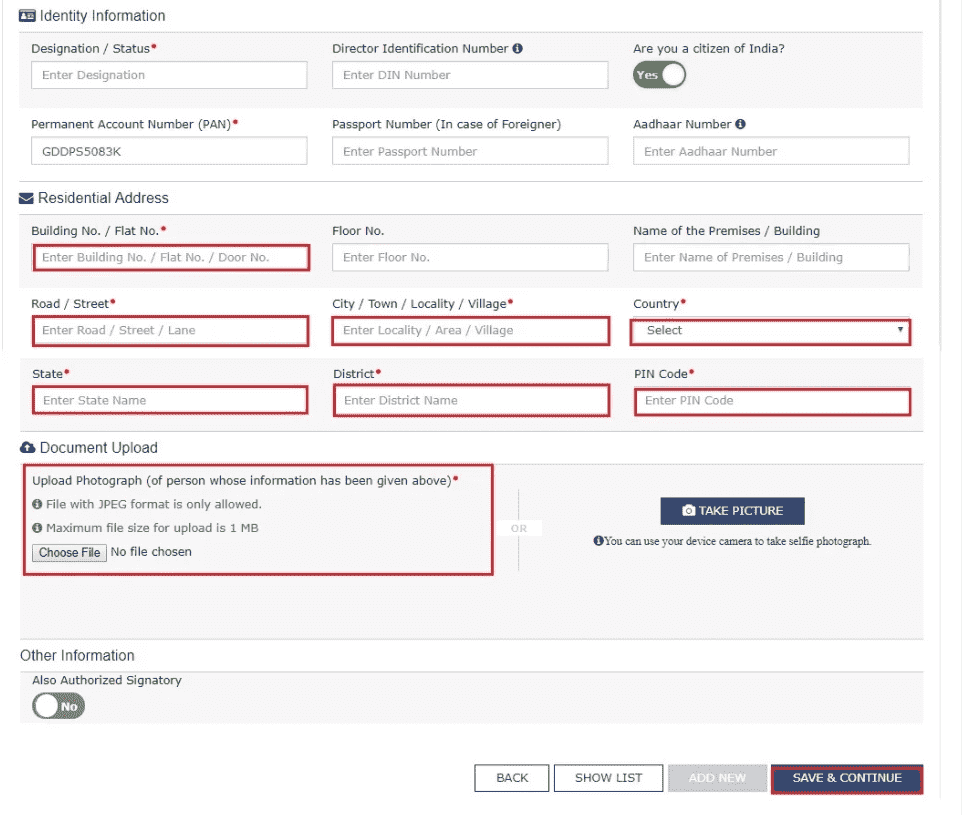Focus the Enter Designation input field
This screenshot has height=815, width=962.
[169, 75]
